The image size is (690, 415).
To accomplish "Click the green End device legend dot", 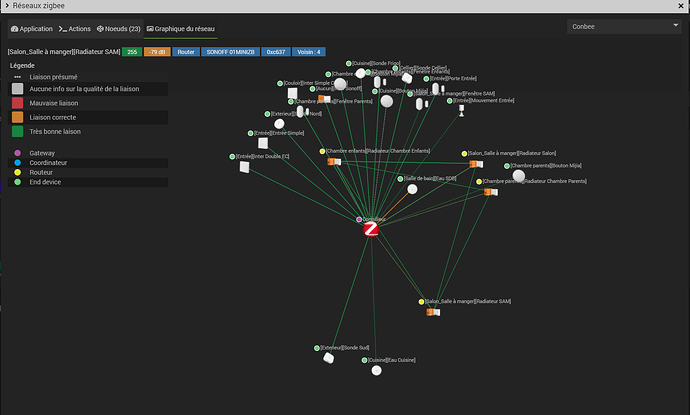I will pyautogui.click(x=18, y=182).
